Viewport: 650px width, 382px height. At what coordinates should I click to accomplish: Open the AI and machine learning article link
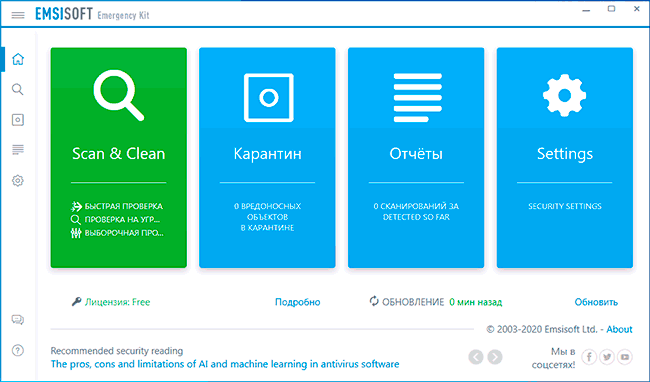pos(225,364)
